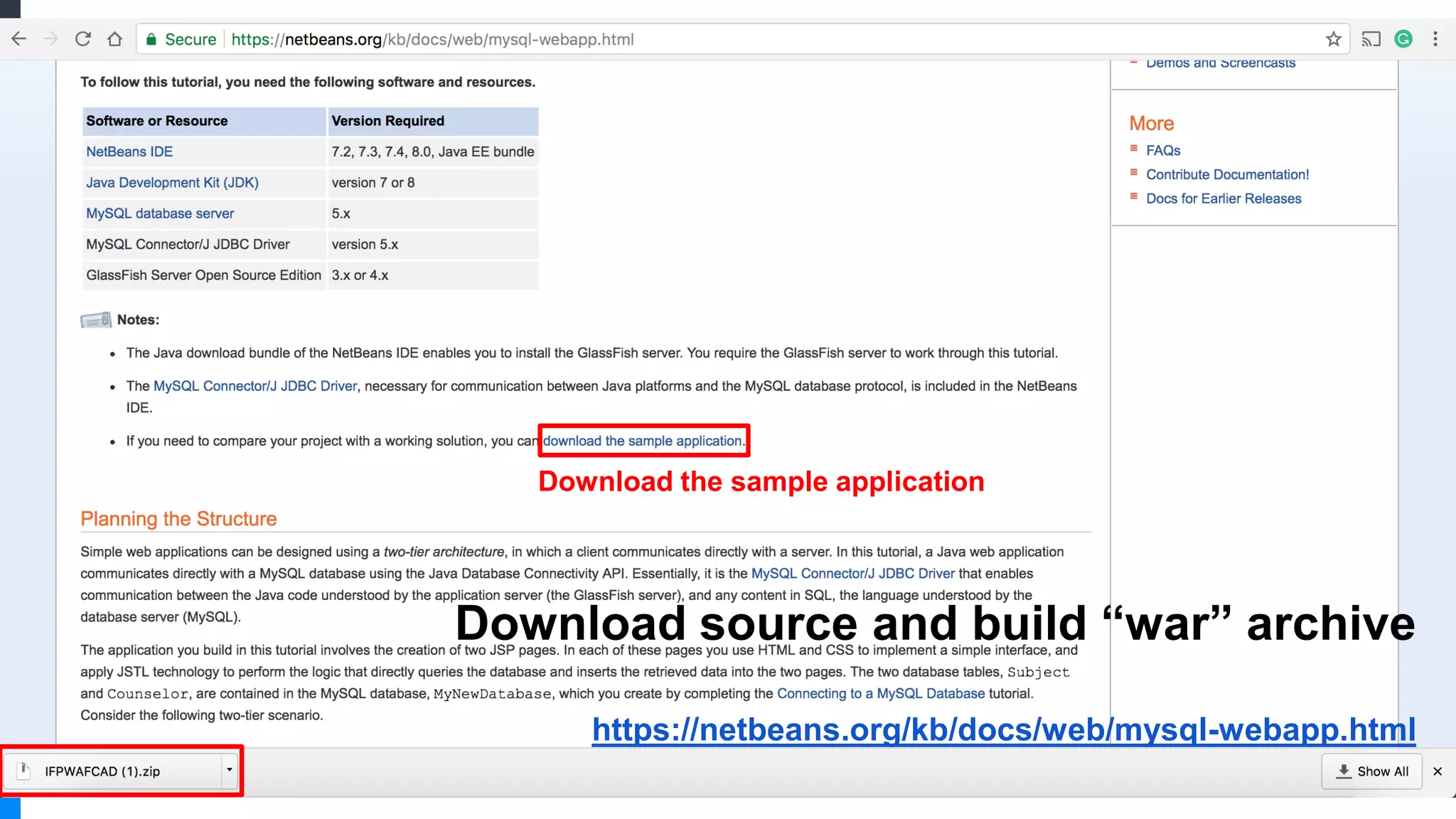
Task: Click MySQL Connector/J JDBC Driver link in Planning paragraph
Action: click(853, 574)
